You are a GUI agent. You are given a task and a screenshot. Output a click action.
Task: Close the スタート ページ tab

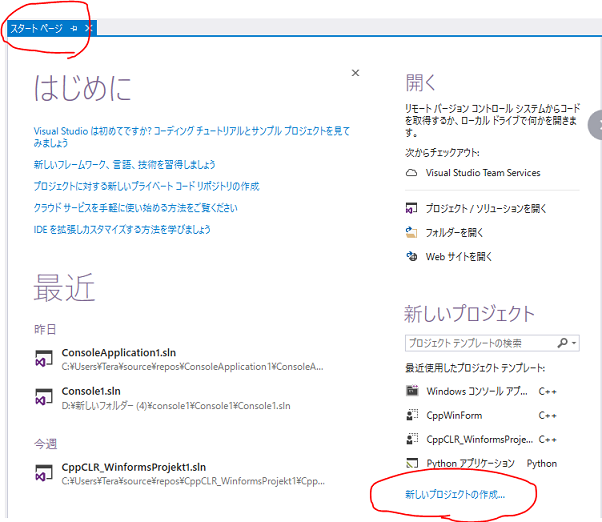[89, 28]
